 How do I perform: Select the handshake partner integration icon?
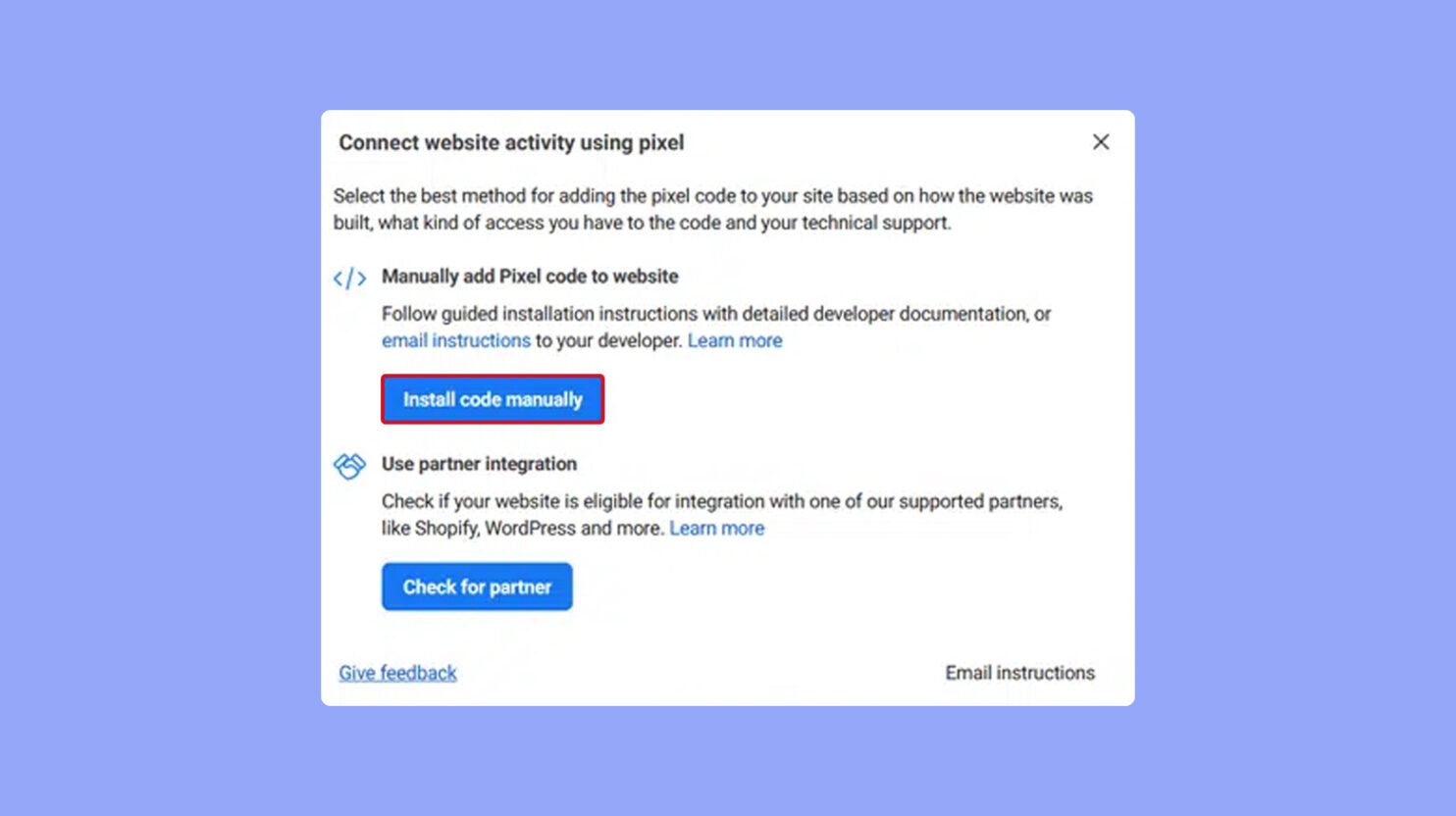pyautogui.click(x=350, y=463)
